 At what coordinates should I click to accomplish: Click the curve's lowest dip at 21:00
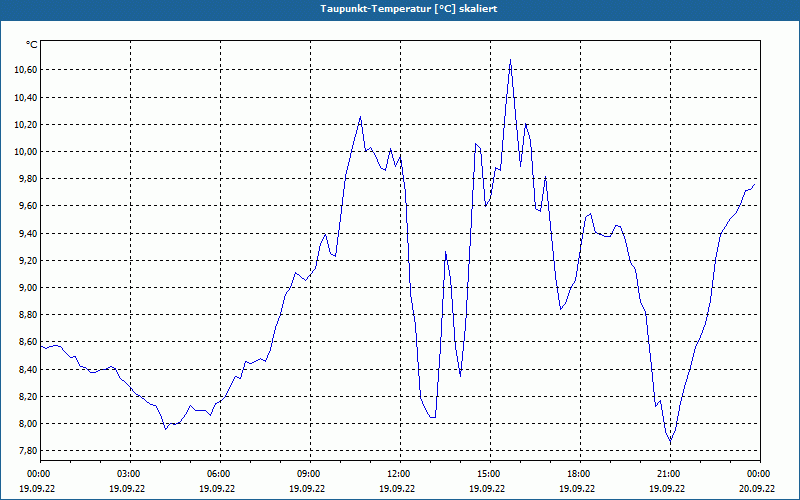pyautogui.click(x=670, y=441)
